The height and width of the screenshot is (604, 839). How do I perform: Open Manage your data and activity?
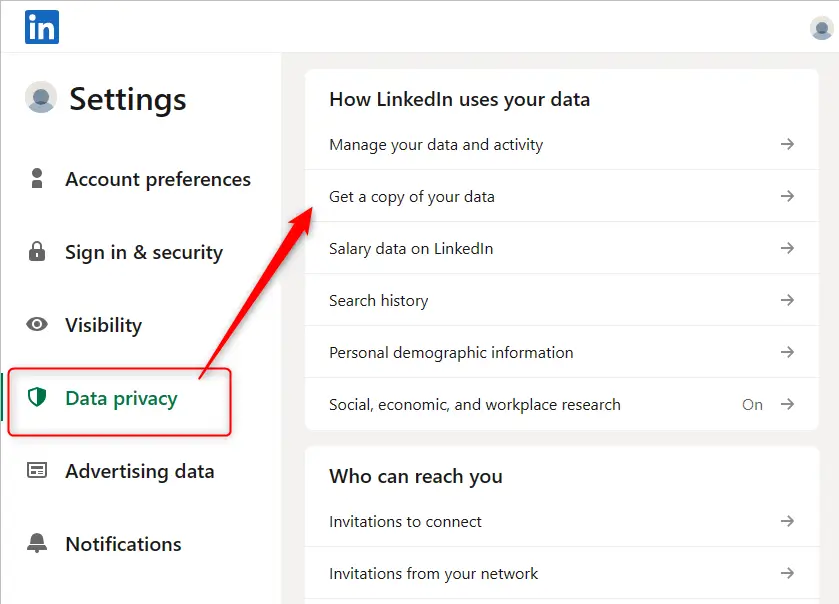[x=435, y=144]
